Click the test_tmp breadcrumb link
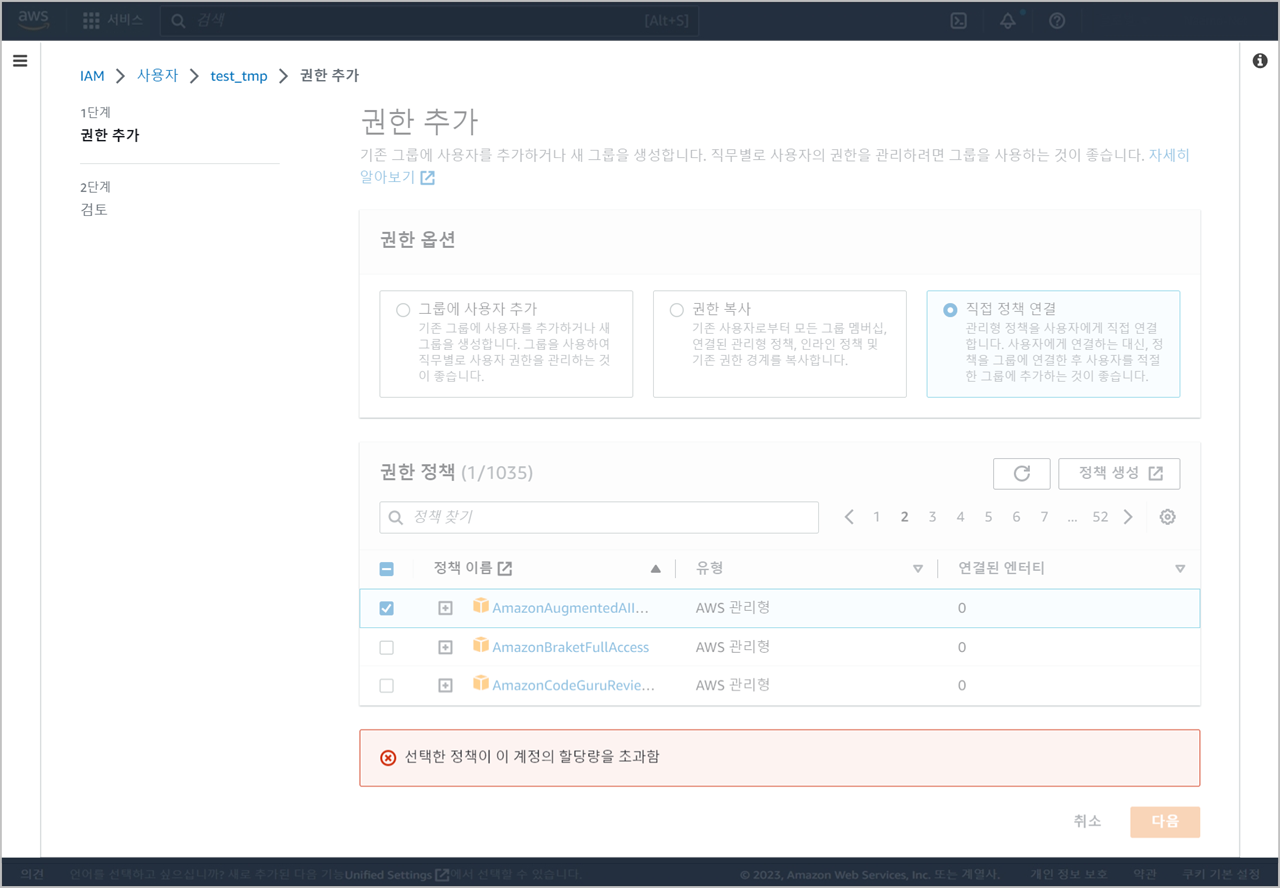Image resolution: width=1280 pixels, height=888 pixels. click(239, 76)
